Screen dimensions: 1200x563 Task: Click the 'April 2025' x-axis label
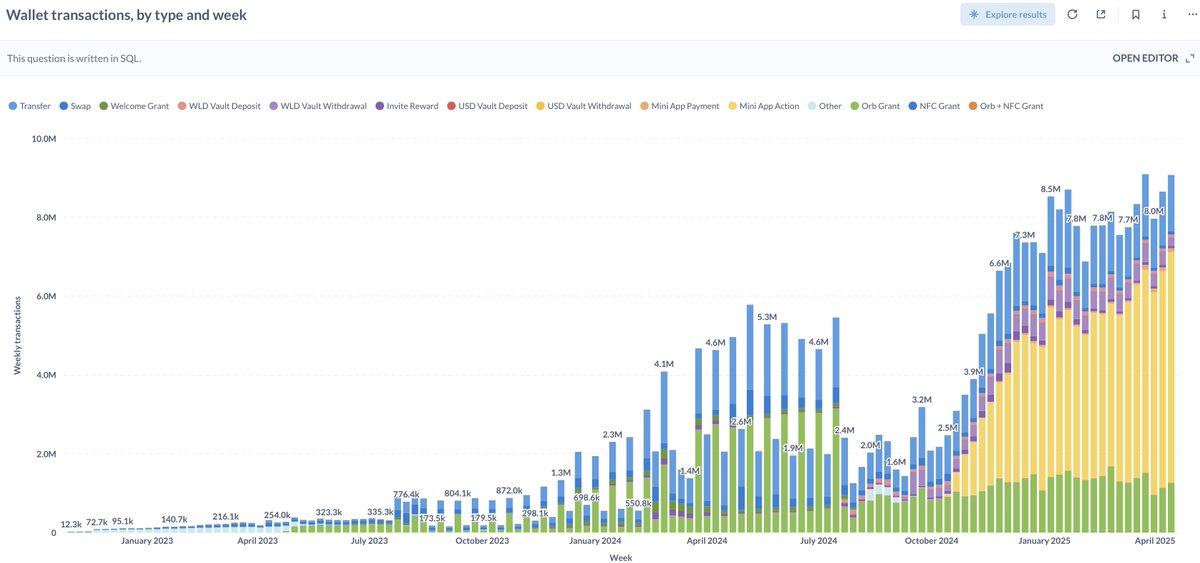click(x=1155, y=541)
